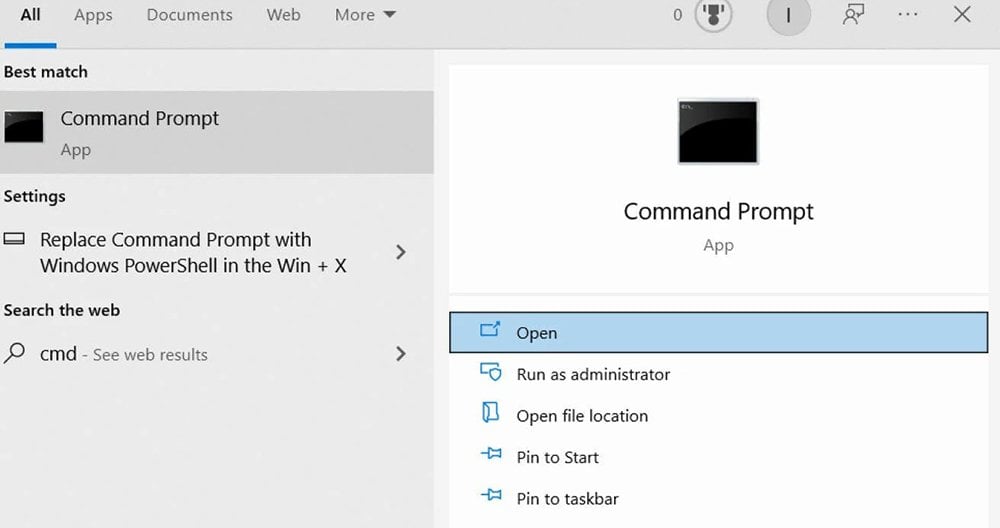Open the rewards trophy badge icon
Viewport: 1000px width, 528px height.
tap(713, 15)
